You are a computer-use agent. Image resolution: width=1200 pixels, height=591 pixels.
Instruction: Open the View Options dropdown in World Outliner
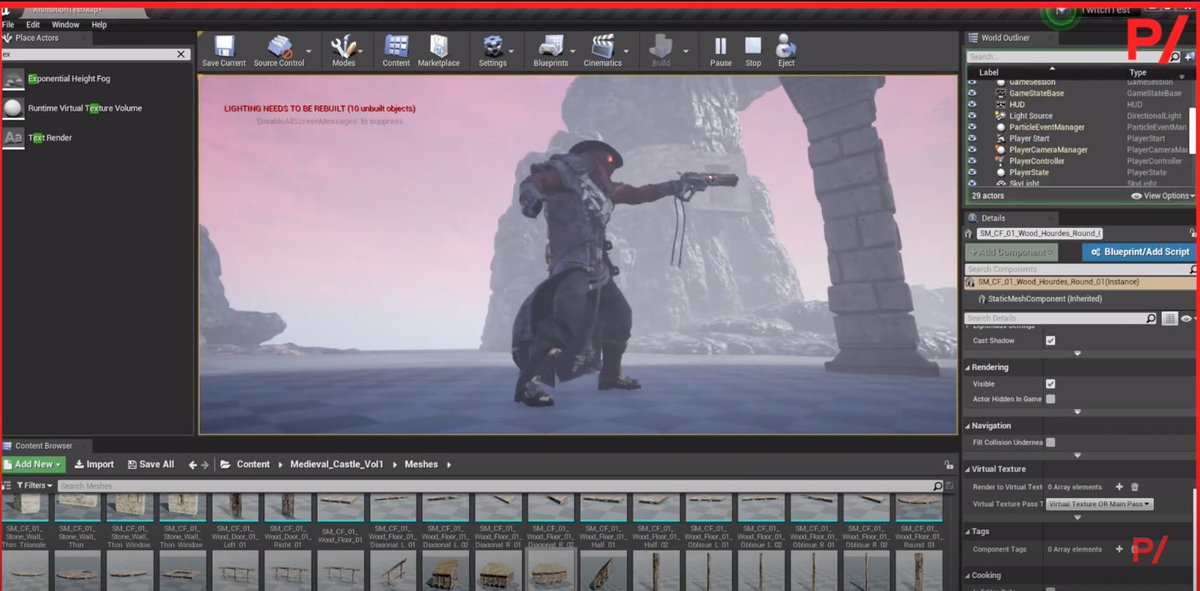click(1163, 196)
